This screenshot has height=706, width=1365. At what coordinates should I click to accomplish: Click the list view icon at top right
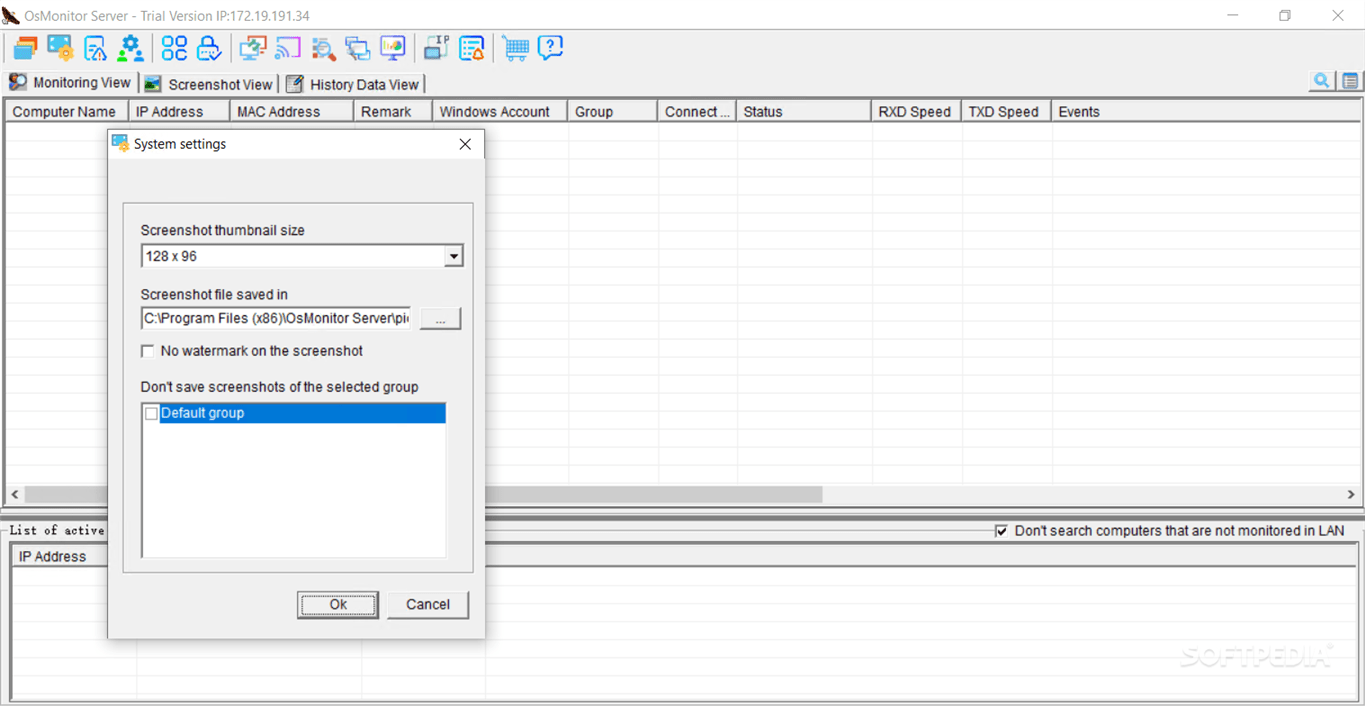pos(1350,82)
